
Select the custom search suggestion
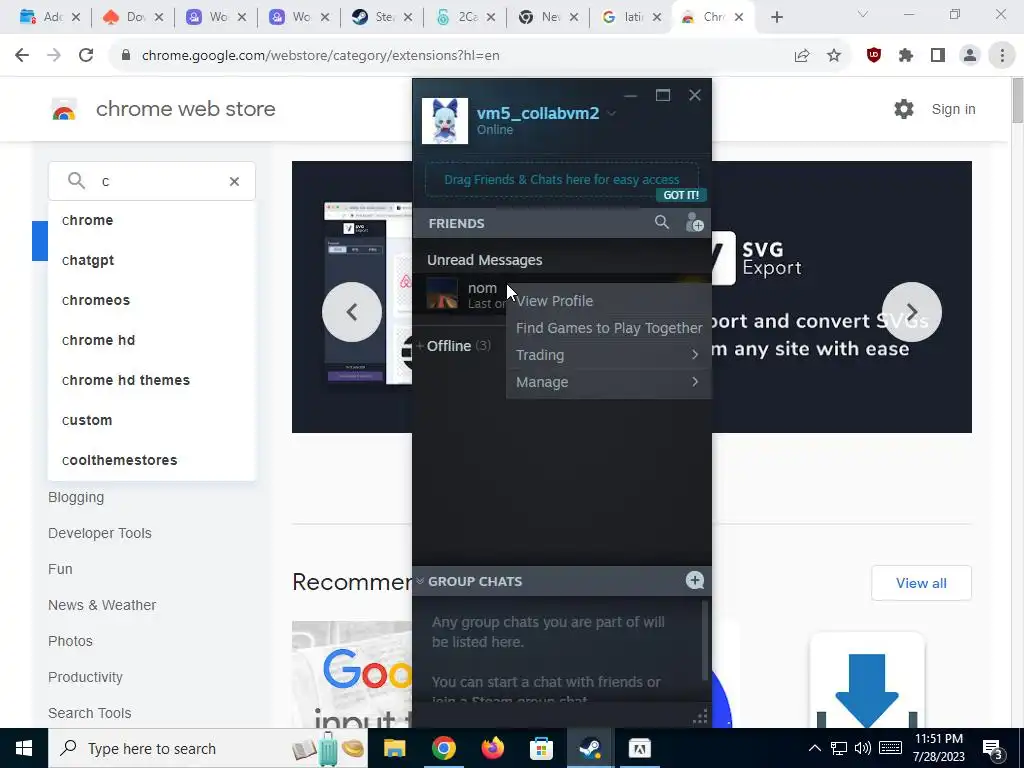click(x=152, y=421)
